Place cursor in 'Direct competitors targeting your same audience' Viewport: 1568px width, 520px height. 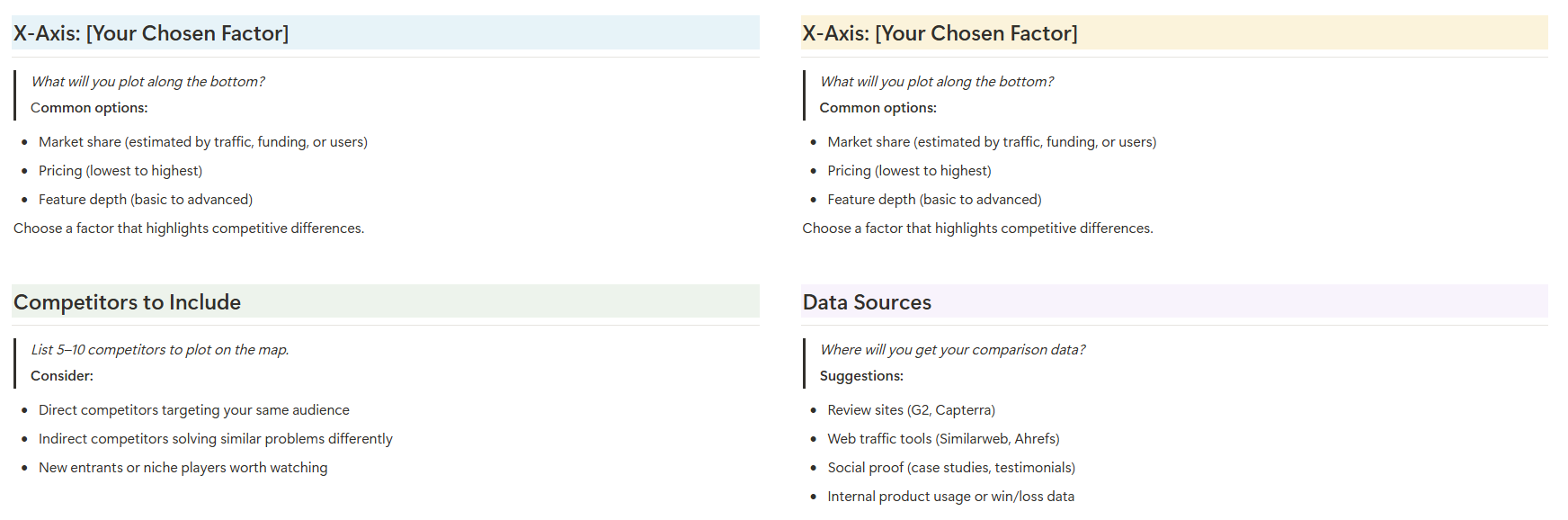click(193, 410)
